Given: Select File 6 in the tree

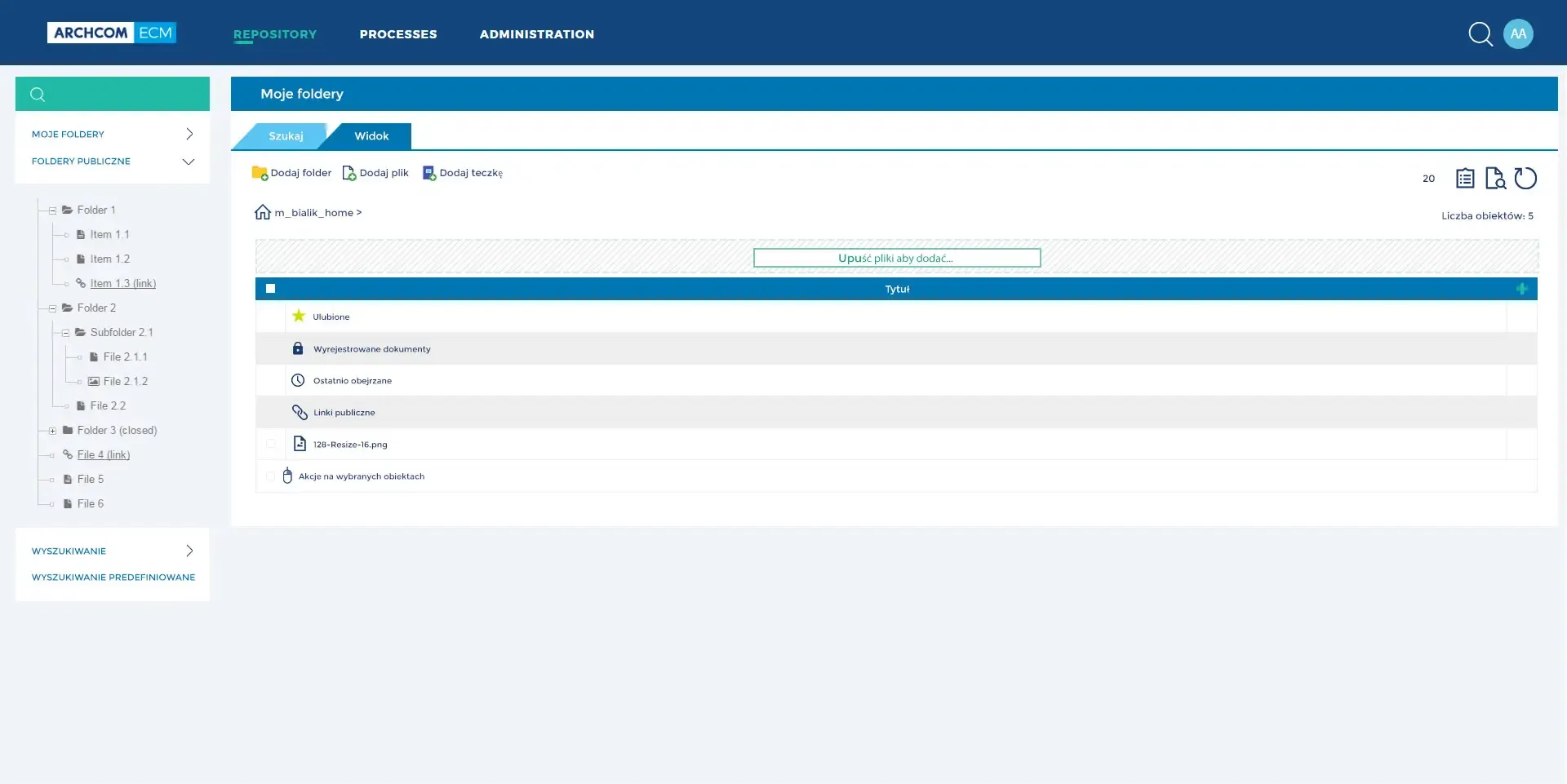Looking at the screenshot, I should [91, 503].
